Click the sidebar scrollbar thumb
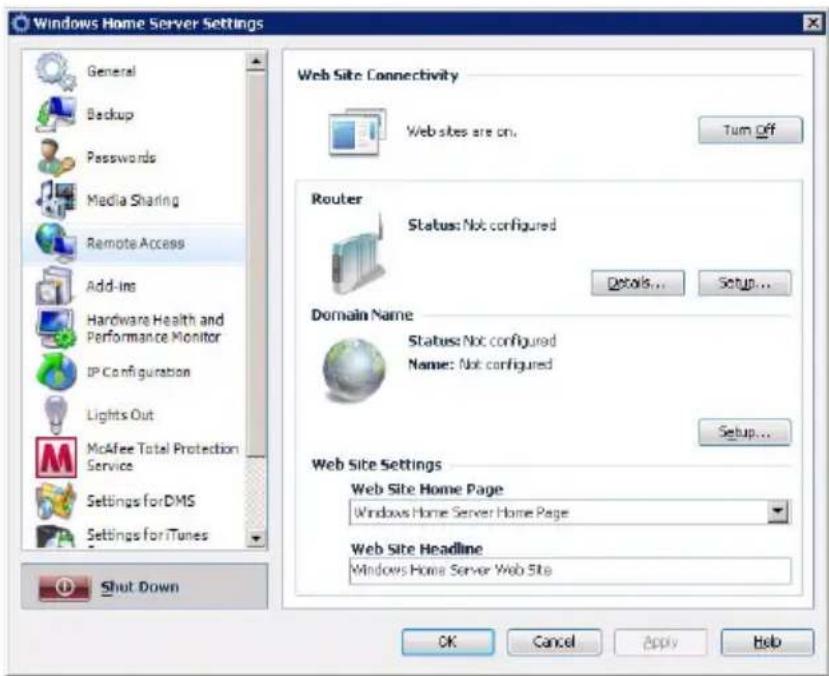The image size is (829, 676). 256,264
